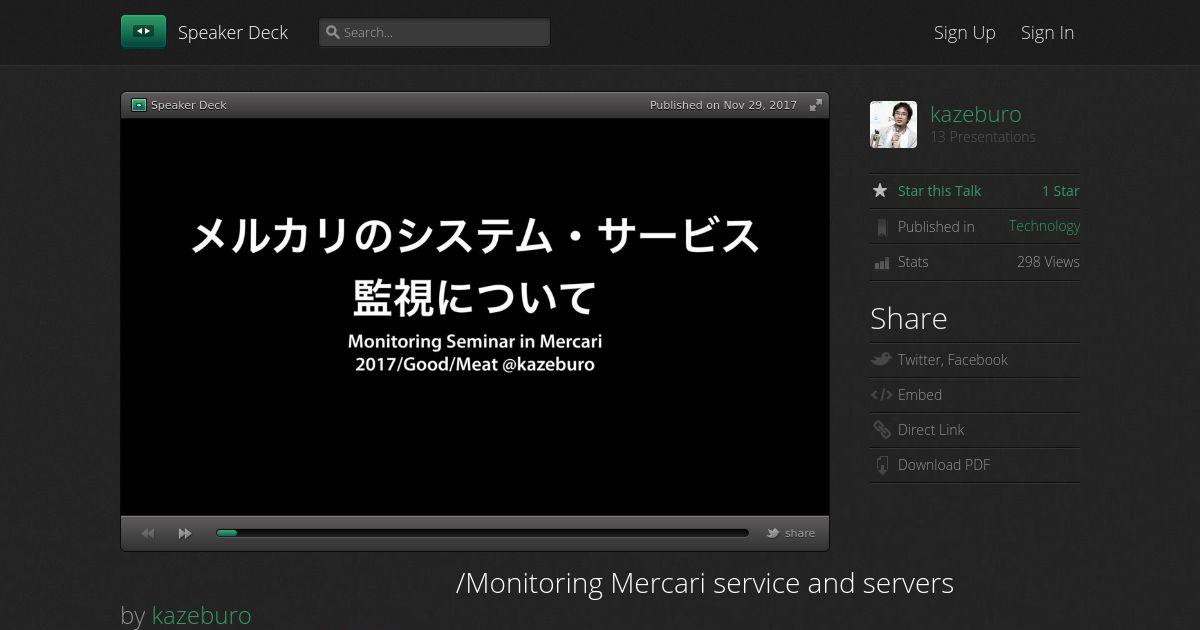Viewport: 1200px width, 630px height.
Task: Click the download document icon
Action: point(882,465)
